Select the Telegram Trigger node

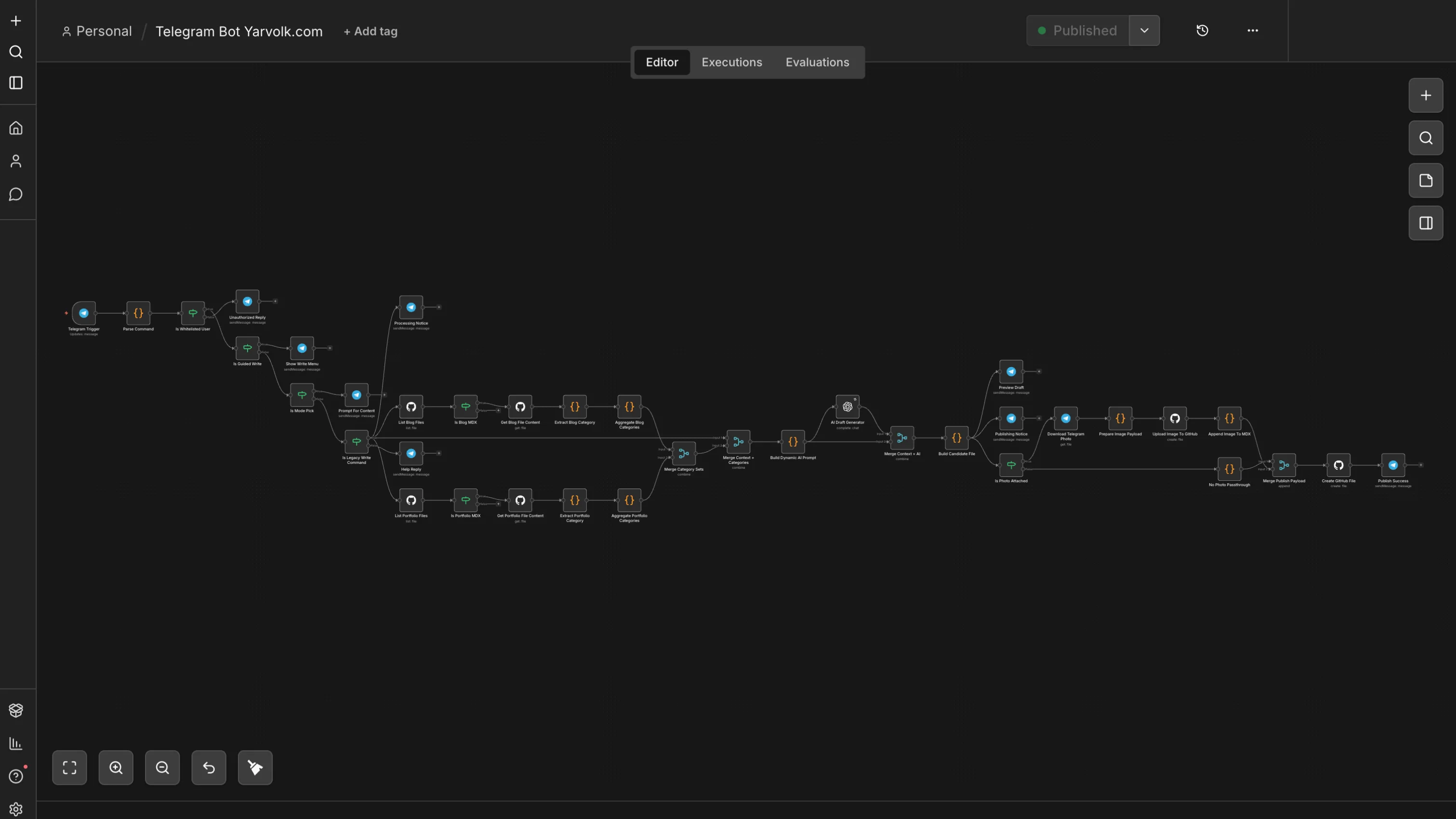[x=84, y=313]
